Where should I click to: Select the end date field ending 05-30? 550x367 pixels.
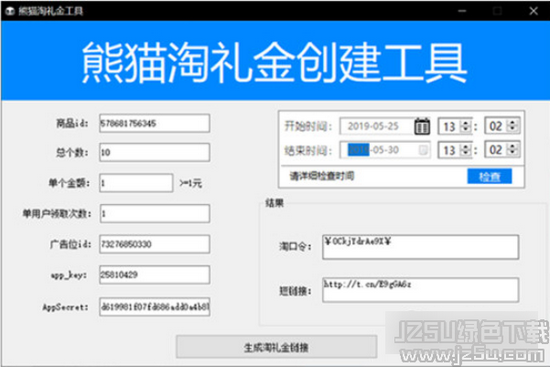tap(384, 150)
